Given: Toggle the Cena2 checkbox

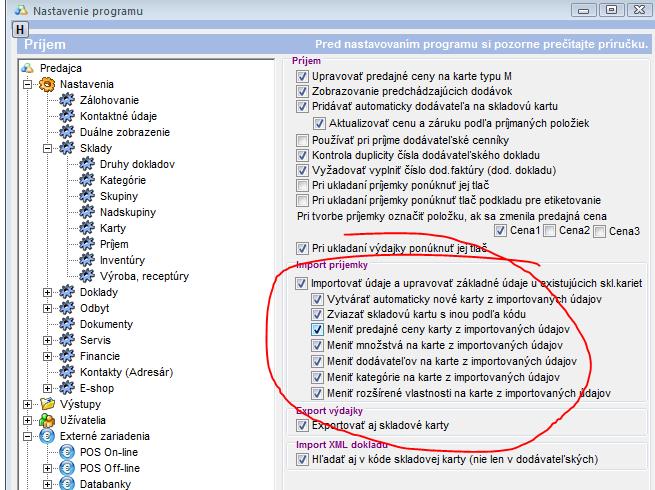Looking at the screenshot, I should coord(550,231).
